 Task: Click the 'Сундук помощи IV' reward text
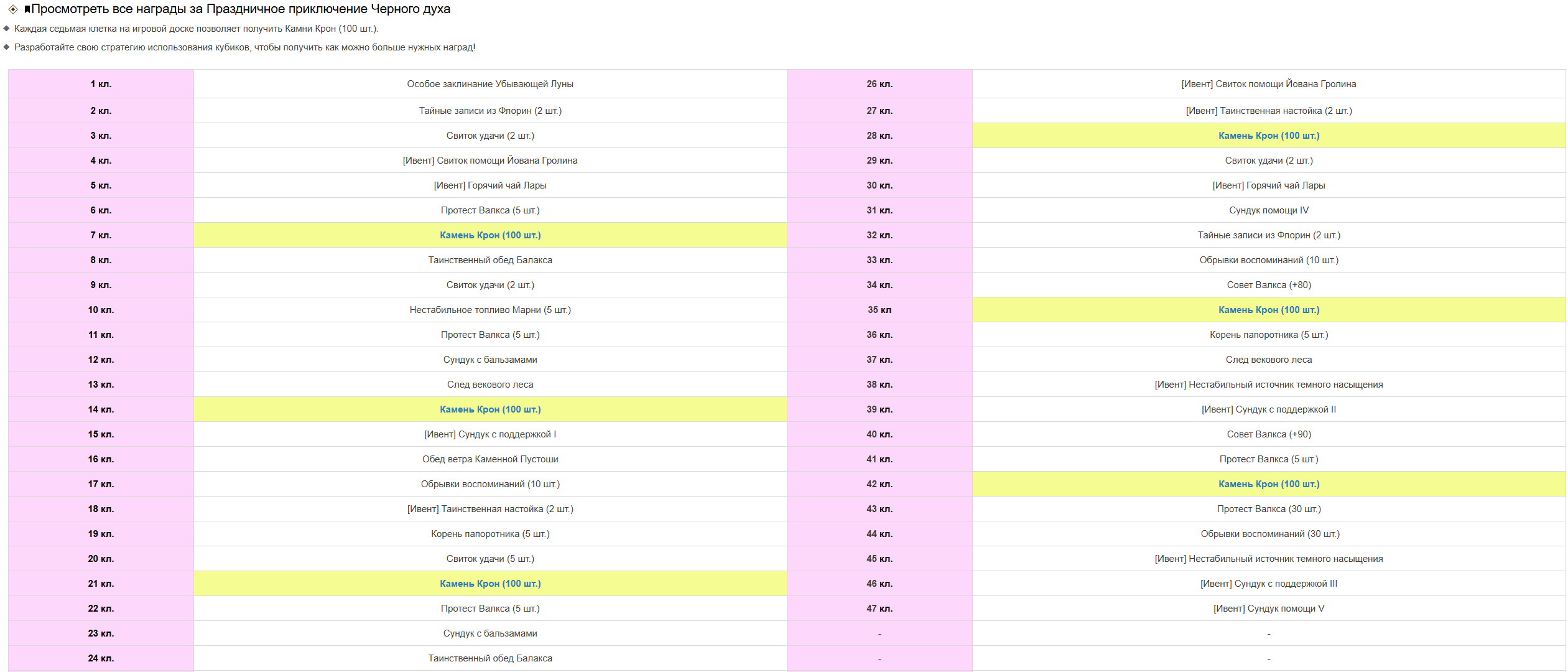pos(1268,210)
